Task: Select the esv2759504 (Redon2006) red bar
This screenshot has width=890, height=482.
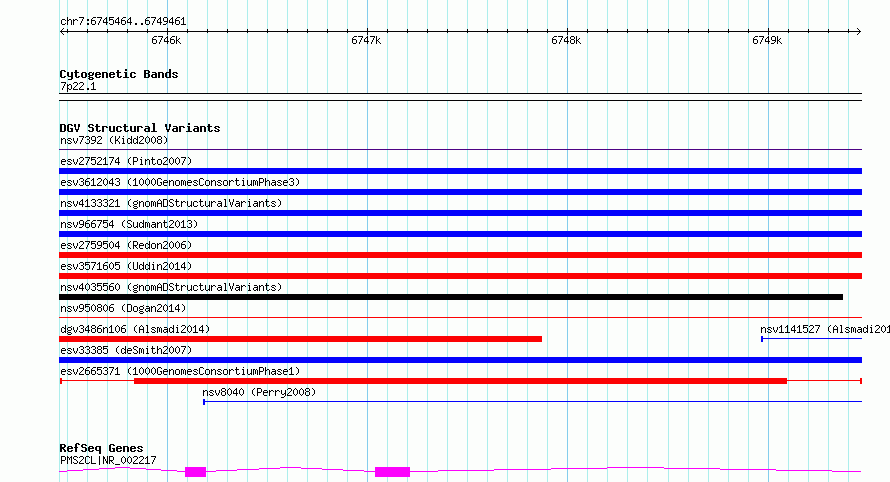Action: tap(460, 255)
